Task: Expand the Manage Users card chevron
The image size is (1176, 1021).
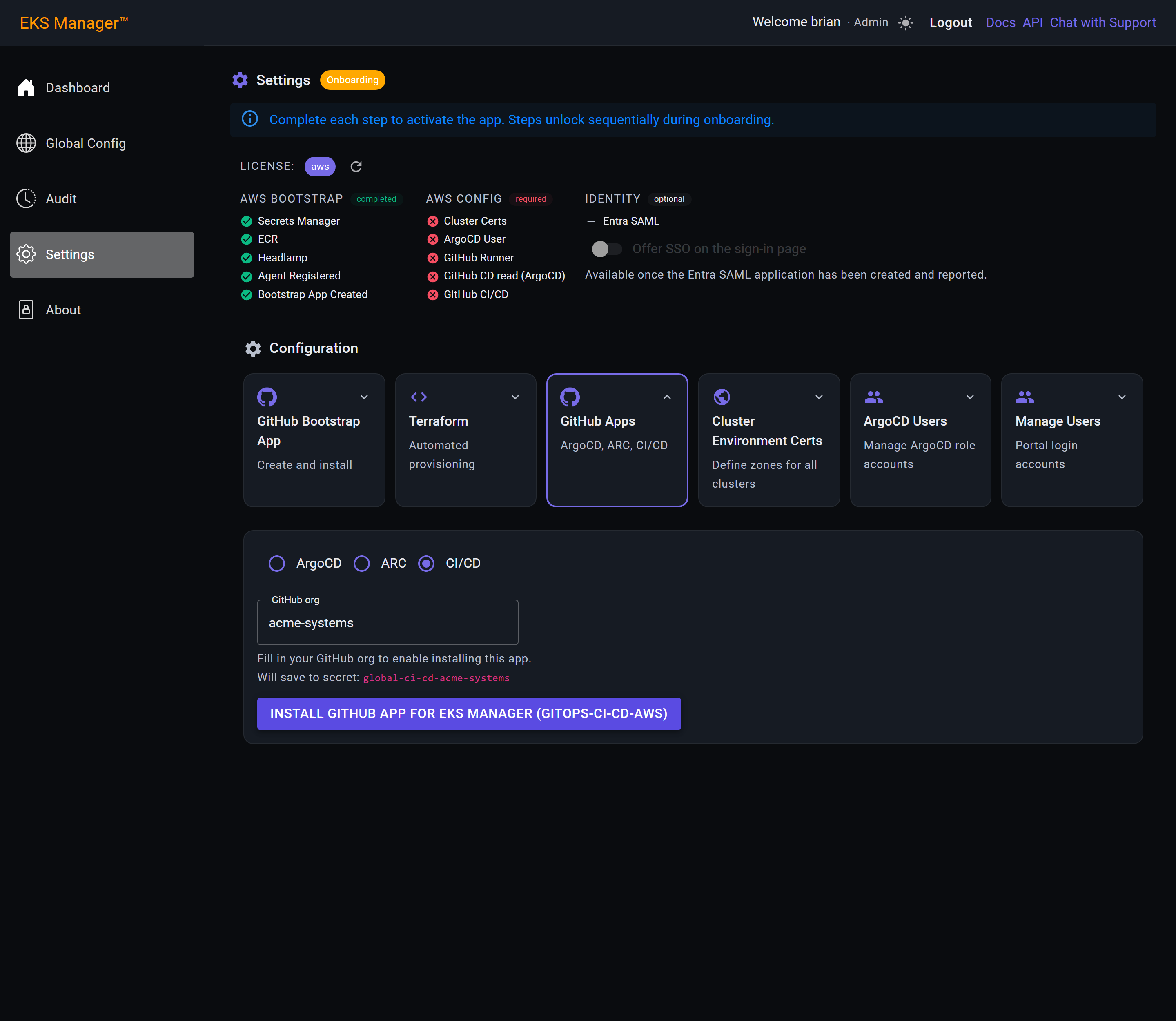Action: point(1123,397)
